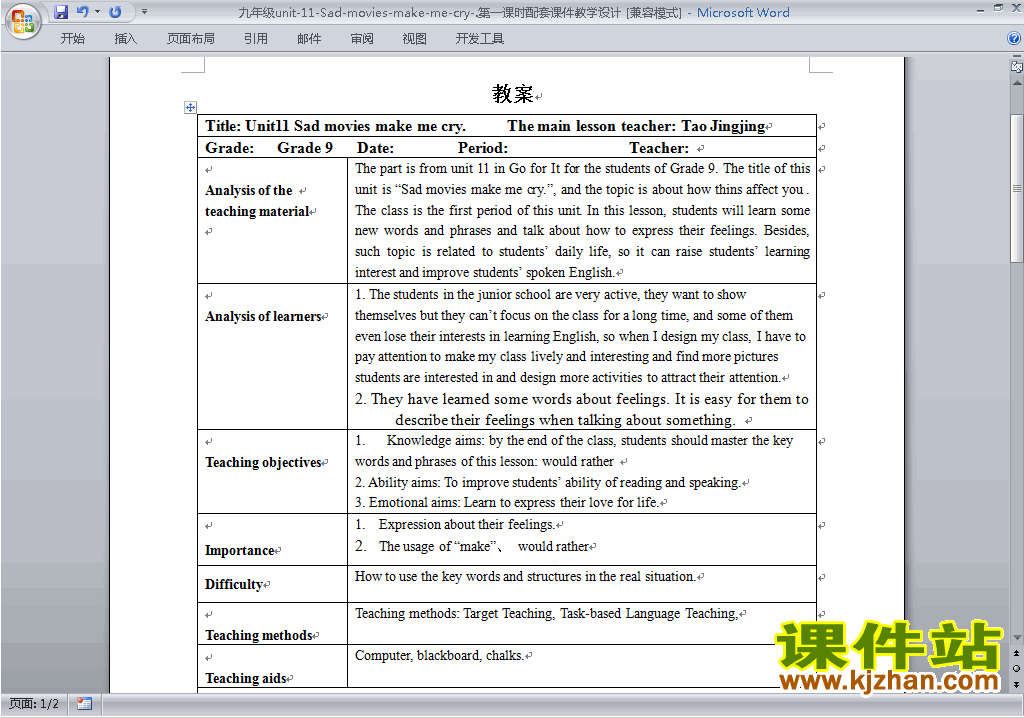
Task: Click the 'Grade 9' text
Action: click(x=305, y=148)
